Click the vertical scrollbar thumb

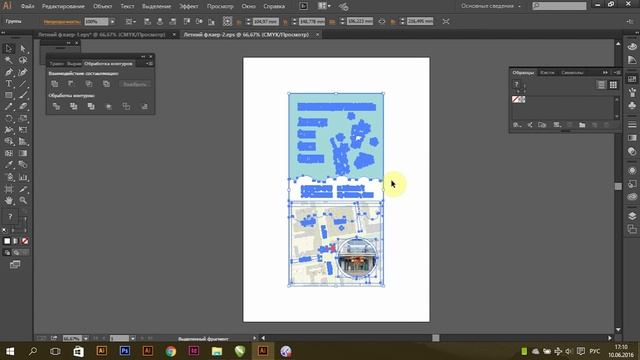pyautogui.click(x=618, y=186)
